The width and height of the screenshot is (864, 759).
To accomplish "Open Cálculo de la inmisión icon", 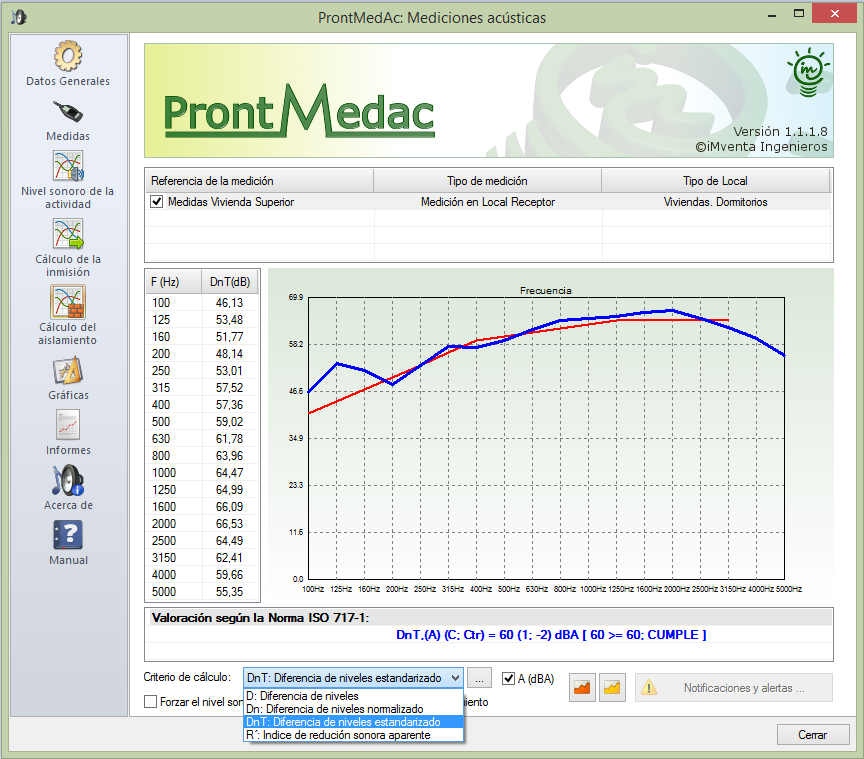I will point(68,234).
